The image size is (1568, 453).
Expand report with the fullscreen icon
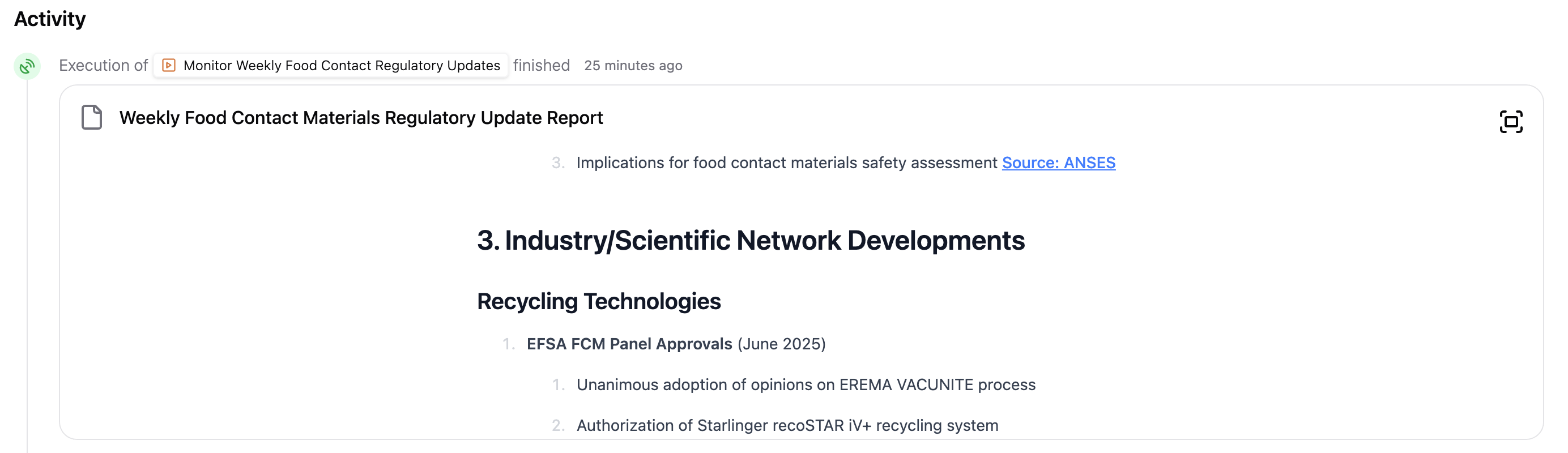(x=1510, y=122)
